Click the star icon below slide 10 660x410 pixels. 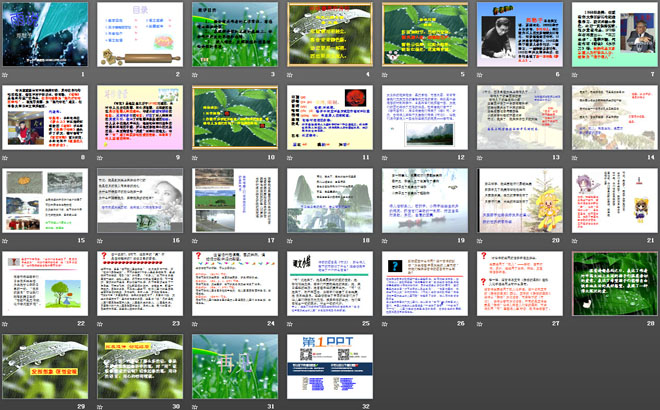[x=196, y=158]
